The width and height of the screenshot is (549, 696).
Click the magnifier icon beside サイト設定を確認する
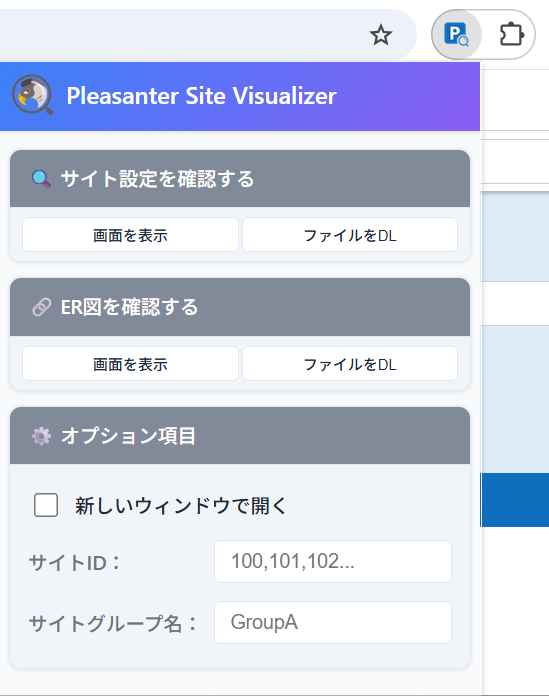[41, 179]
